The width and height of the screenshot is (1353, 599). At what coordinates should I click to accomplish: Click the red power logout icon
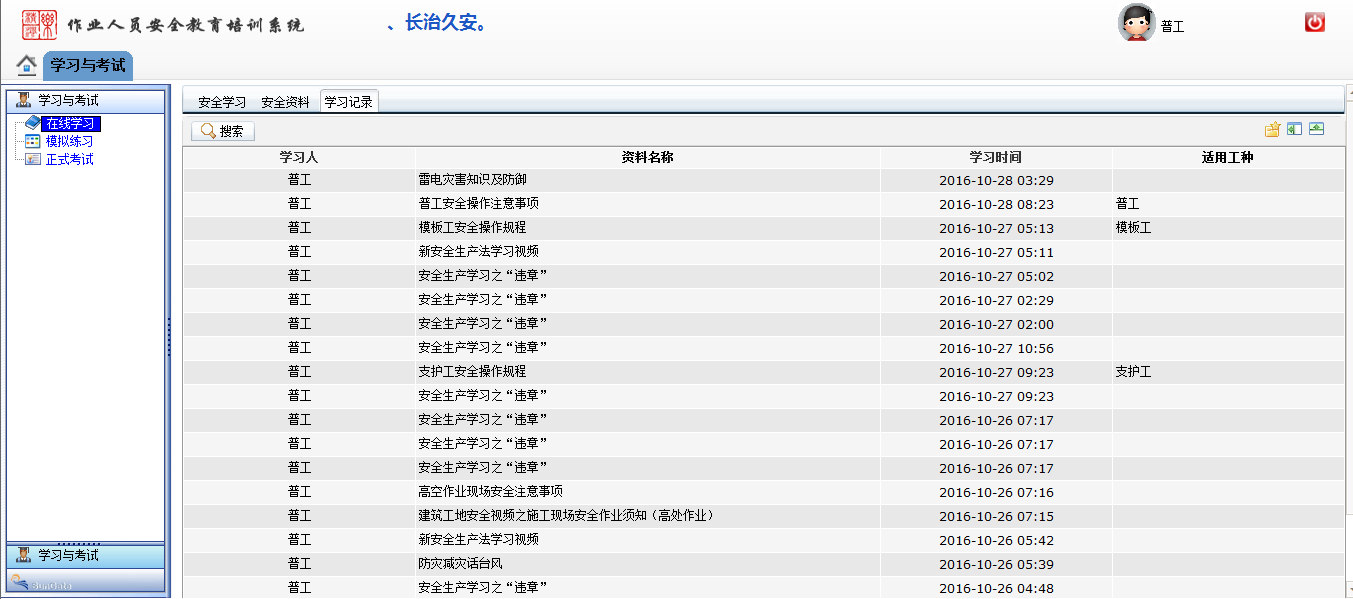click(x=1315, y=23)
